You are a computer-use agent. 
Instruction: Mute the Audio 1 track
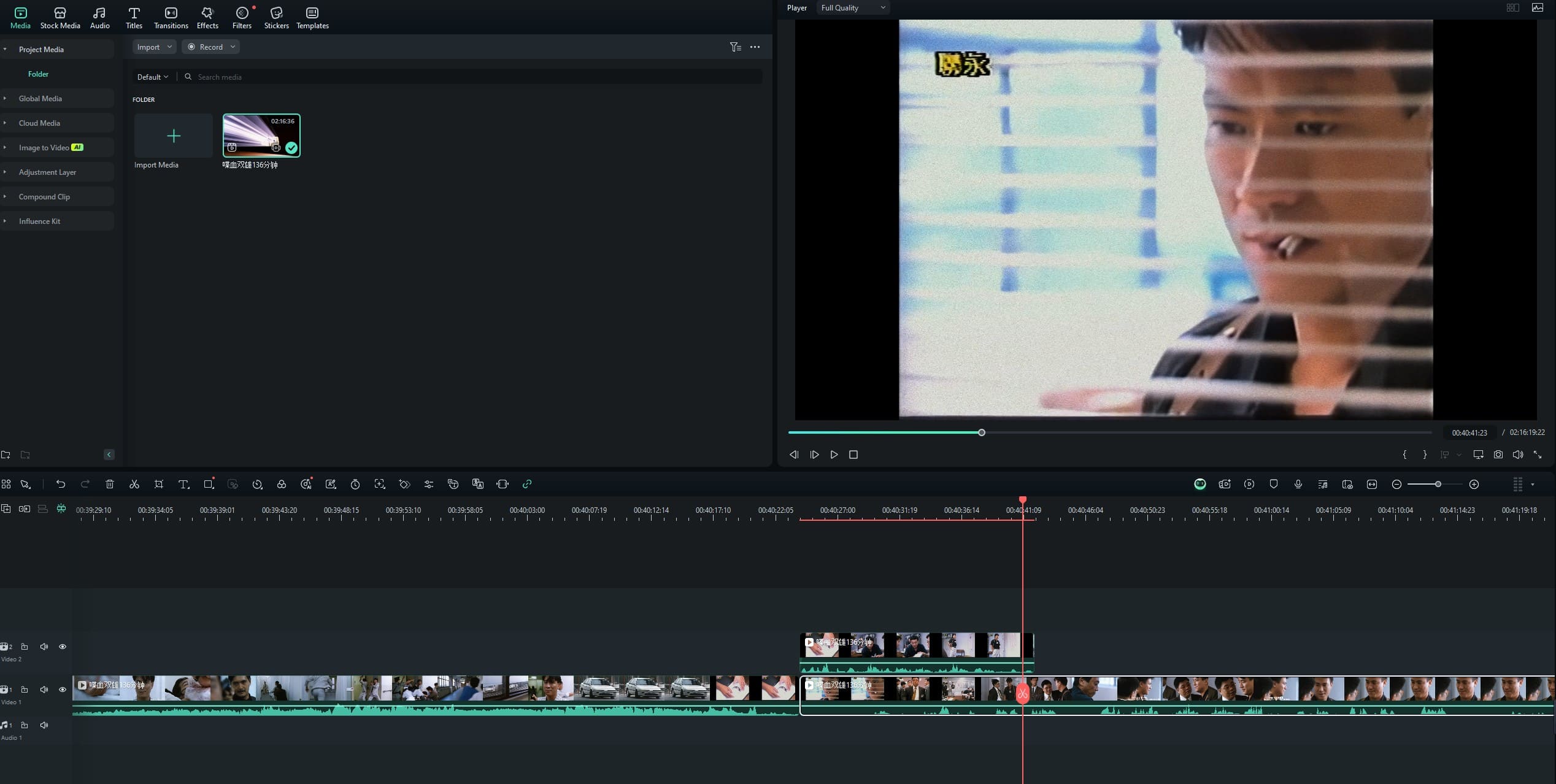(44, 724)
